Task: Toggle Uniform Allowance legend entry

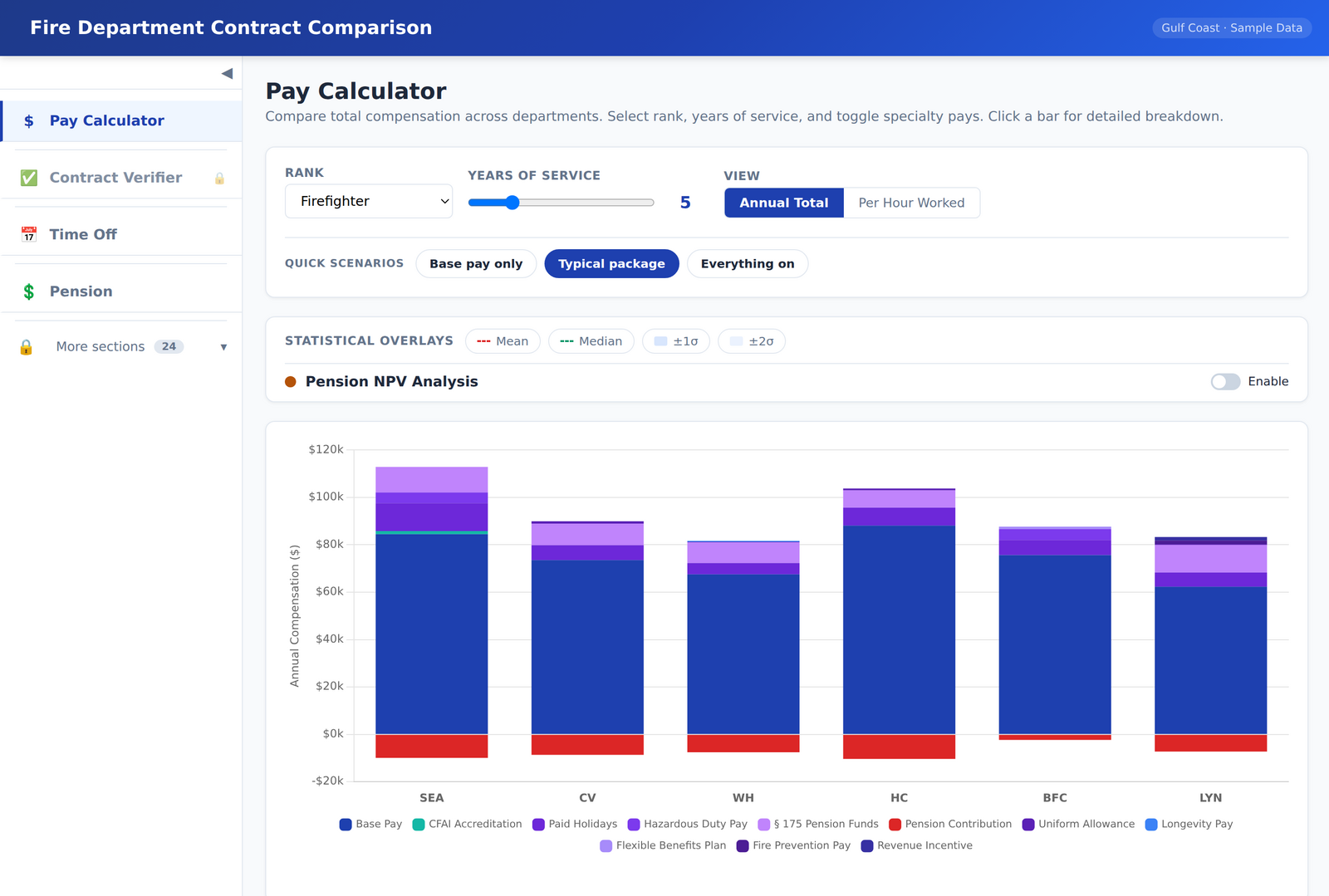Action: 1078,825
